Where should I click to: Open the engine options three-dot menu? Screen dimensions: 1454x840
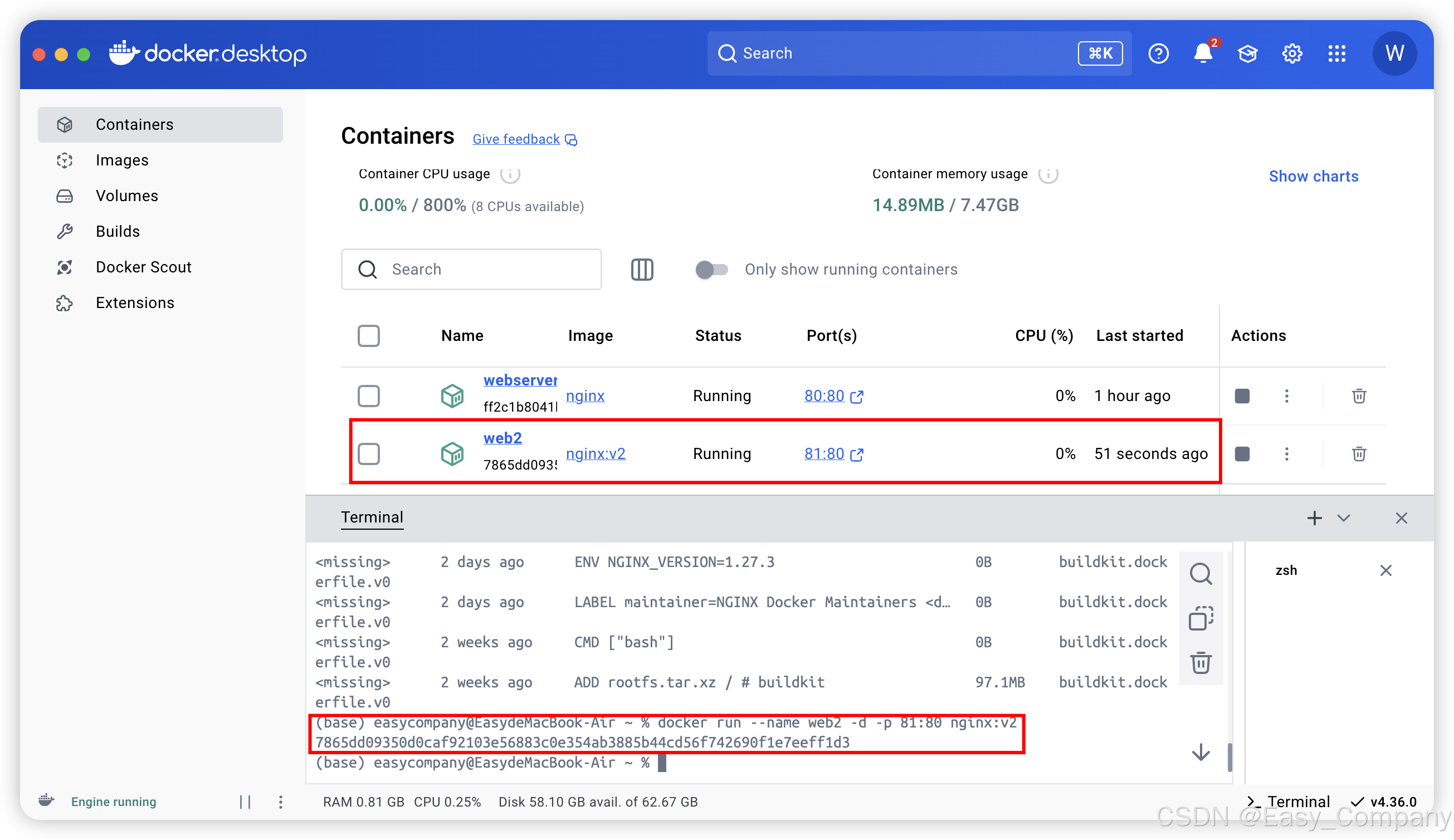tap(280, 802)
